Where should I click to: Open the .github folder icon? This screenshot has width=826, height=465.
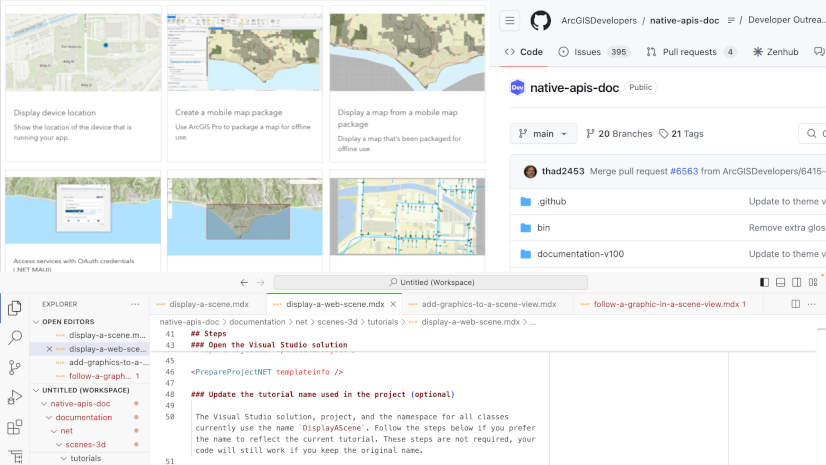pos(525,201)
